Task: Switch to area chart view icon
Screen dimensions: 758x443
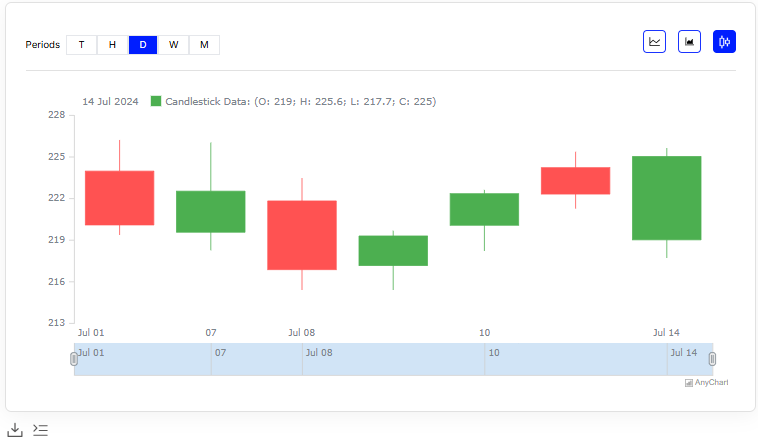Action: click(x=689, y=42)
